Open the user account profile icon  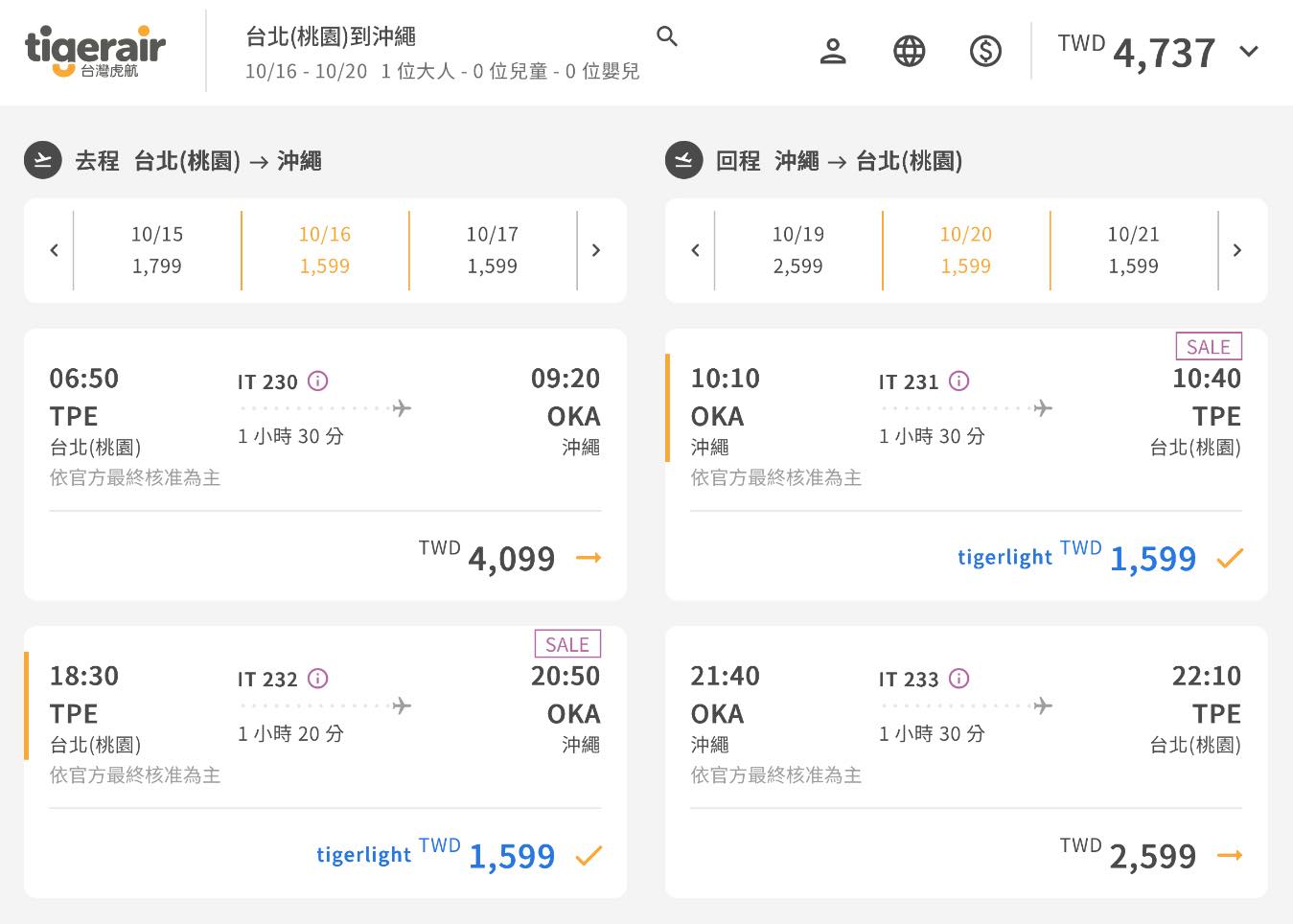coord(833,51)
